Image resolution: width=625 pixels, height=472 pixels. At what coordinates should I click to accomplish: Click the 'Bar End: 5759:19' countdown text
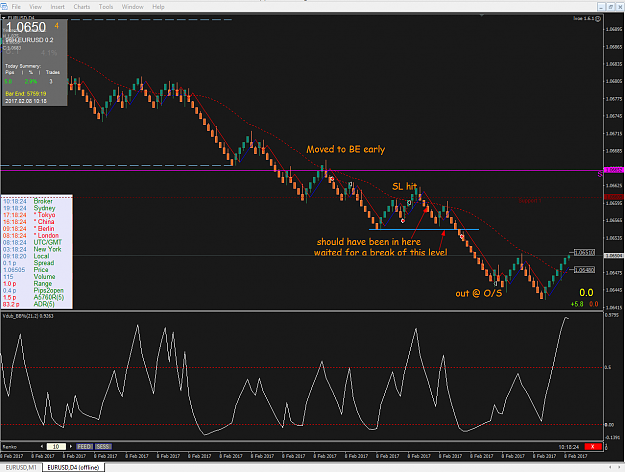pyautogui.click(x=26, y=94)
